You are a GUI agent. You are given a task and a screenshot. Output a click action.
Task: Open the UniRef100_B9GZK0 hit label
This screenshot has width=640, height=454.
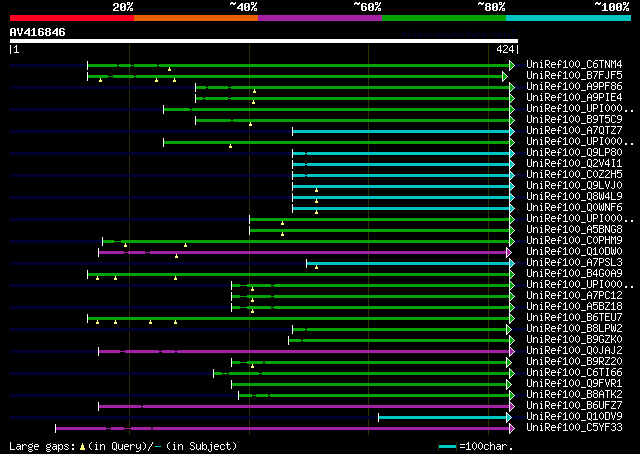click(574, 340)
